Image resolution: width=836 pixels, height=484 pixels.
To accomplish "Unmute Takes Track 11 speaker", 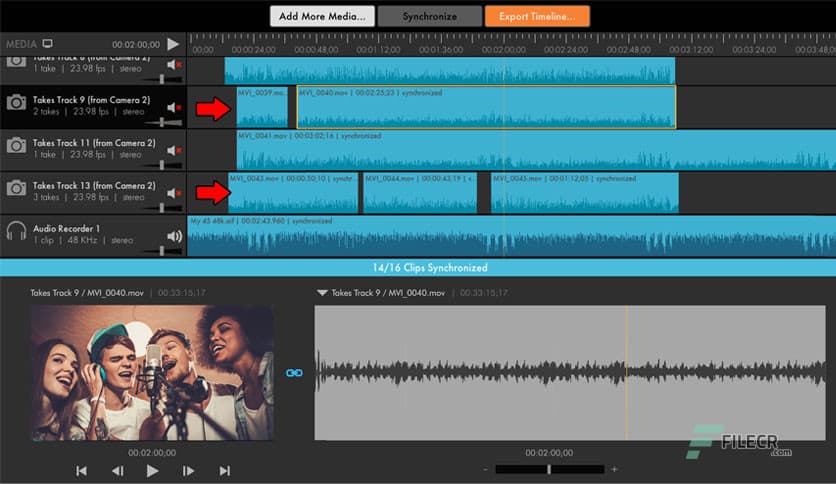I will tap(174, 150).
